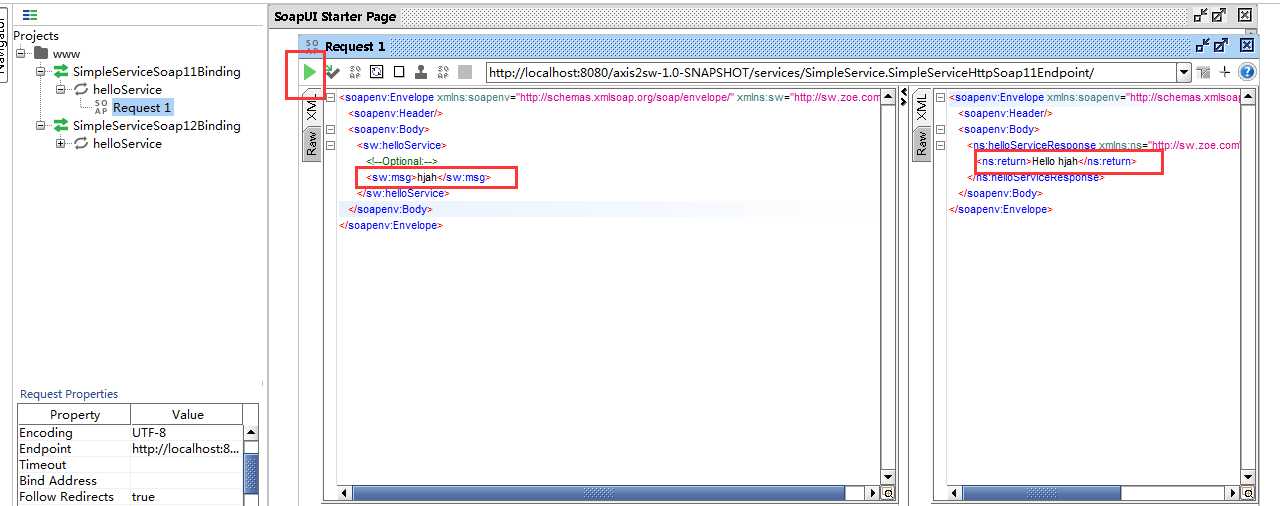Click the Endpoint property value cell
Screen dimensions: 1280x506
point(187,449)
